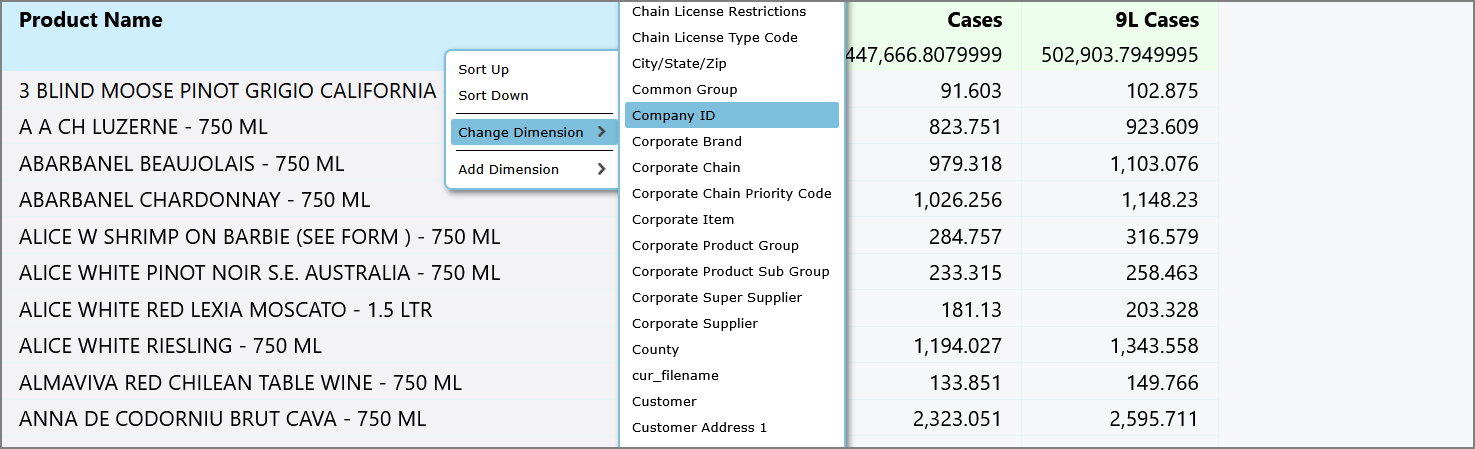The height and width of the screenshot is (449, 1475).
Task: Click Cases value 823.751
Action: (967, 127)
